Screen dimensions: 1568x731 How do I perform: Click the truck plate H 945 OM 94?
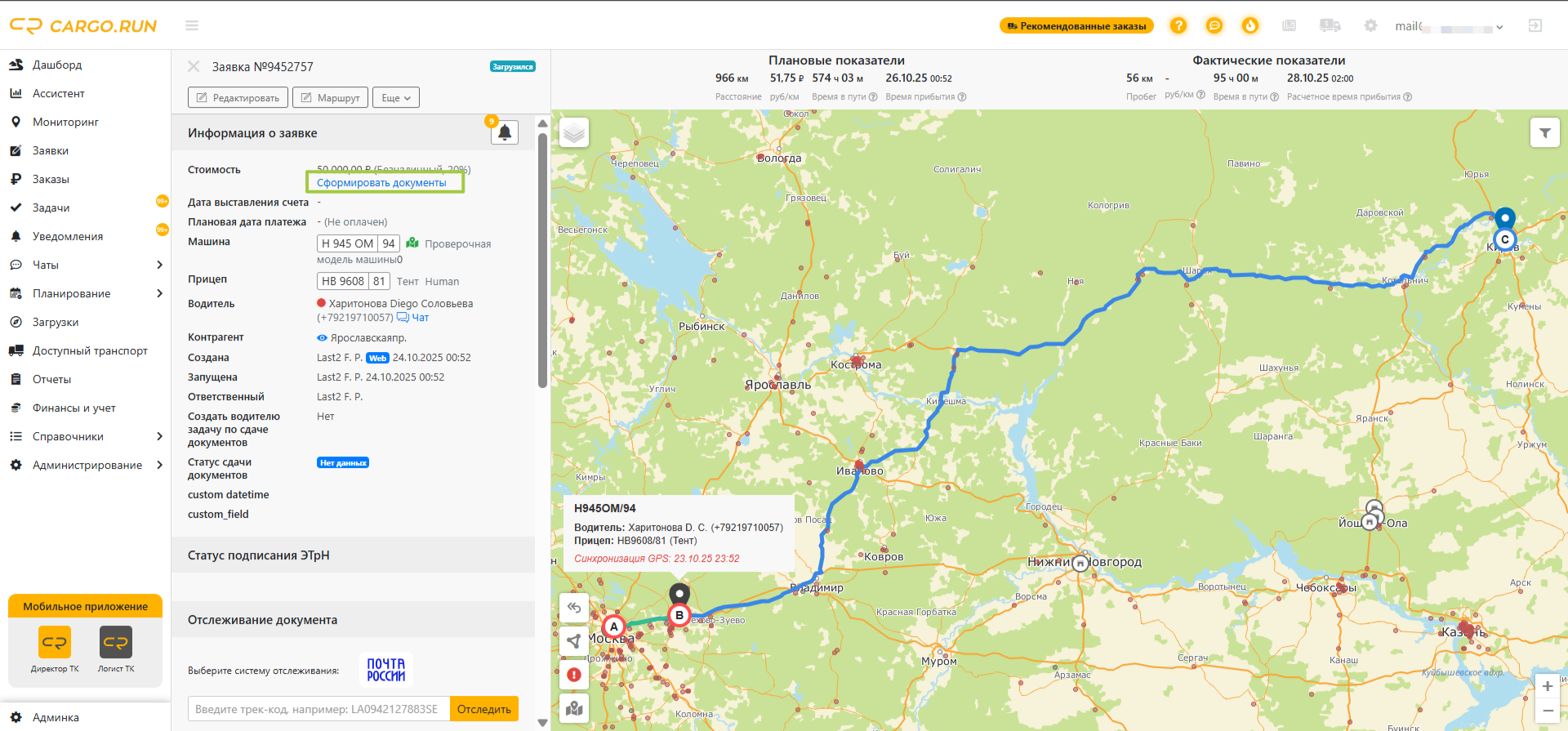tap(358, 243)
